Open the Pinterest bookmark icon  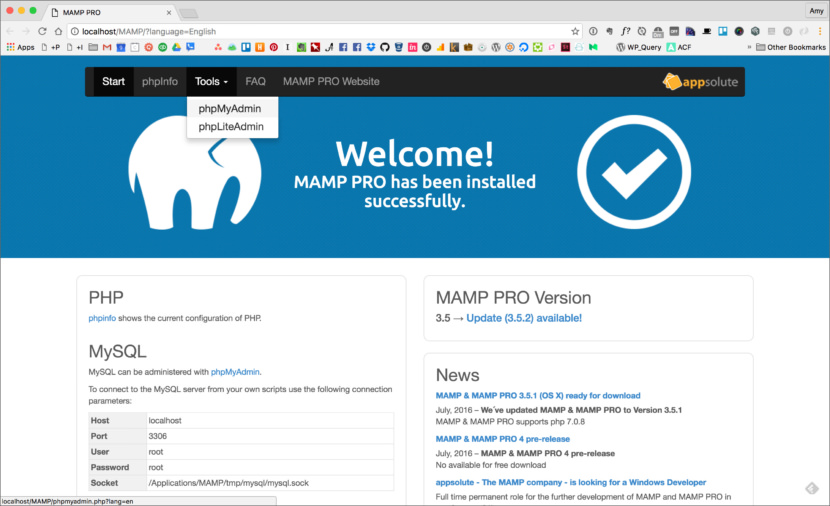(x=274, y=47)
